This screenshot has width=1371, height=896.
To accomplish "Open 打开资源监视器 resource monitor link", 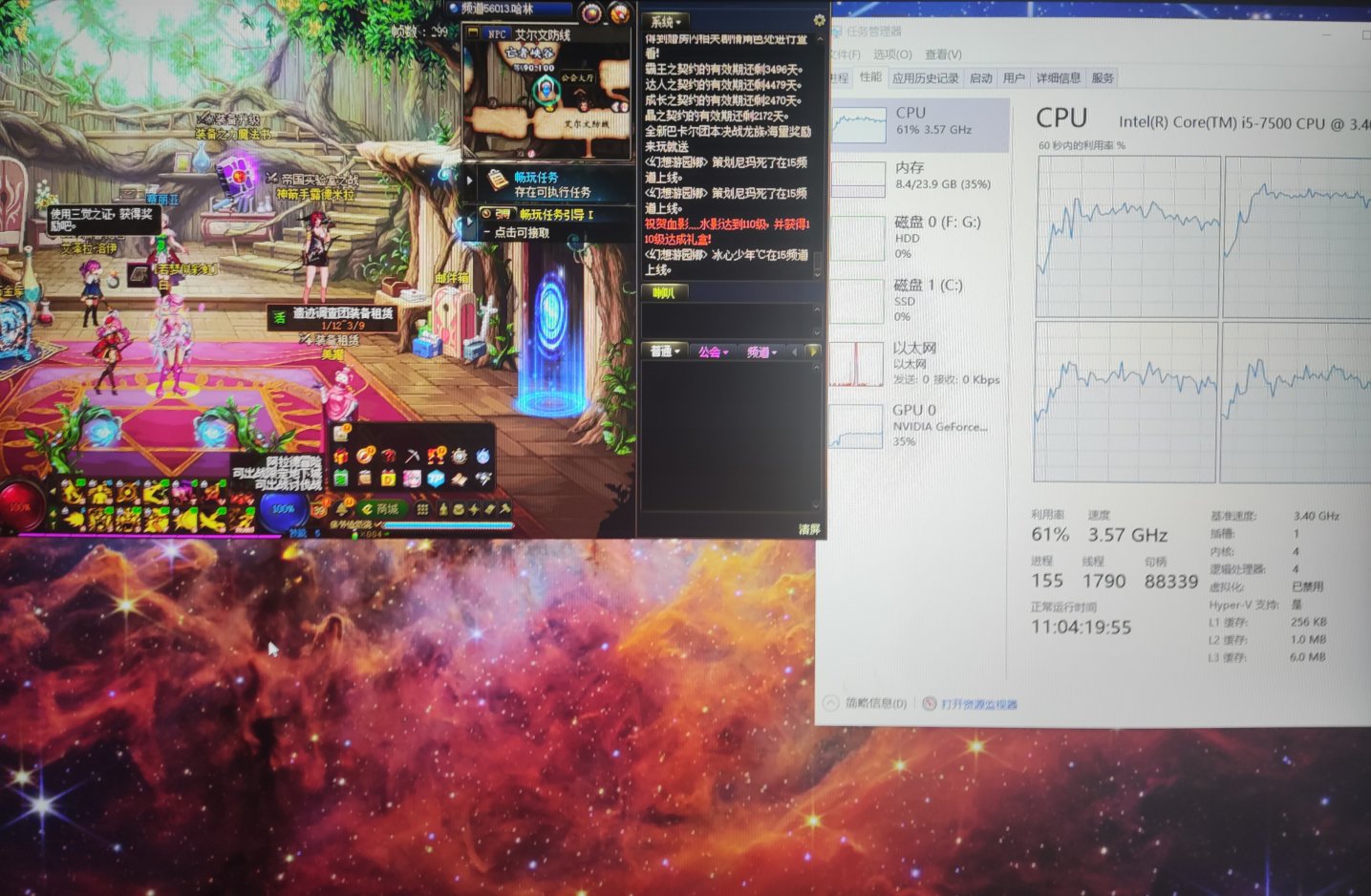I will (x=971, y=704).
